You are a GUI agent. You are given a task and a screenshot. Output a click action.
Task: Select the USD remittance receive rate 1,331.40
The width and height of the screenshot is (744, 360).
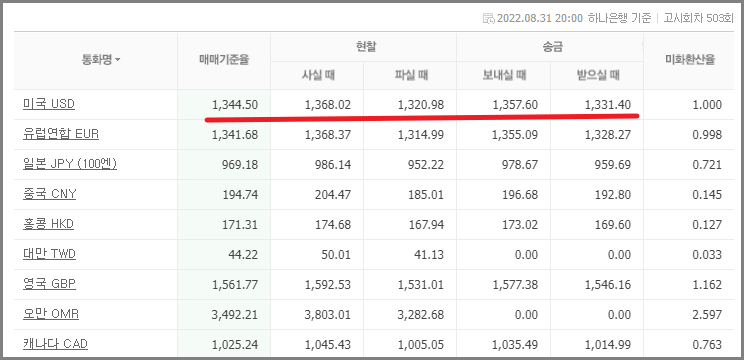608,105
